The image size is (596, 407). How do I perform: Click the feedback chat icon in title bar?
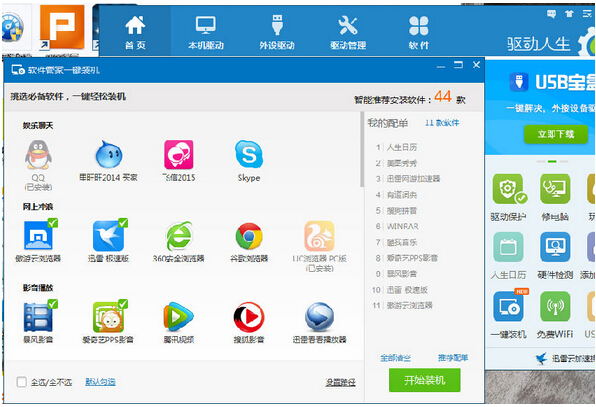(x=551, y=14)
